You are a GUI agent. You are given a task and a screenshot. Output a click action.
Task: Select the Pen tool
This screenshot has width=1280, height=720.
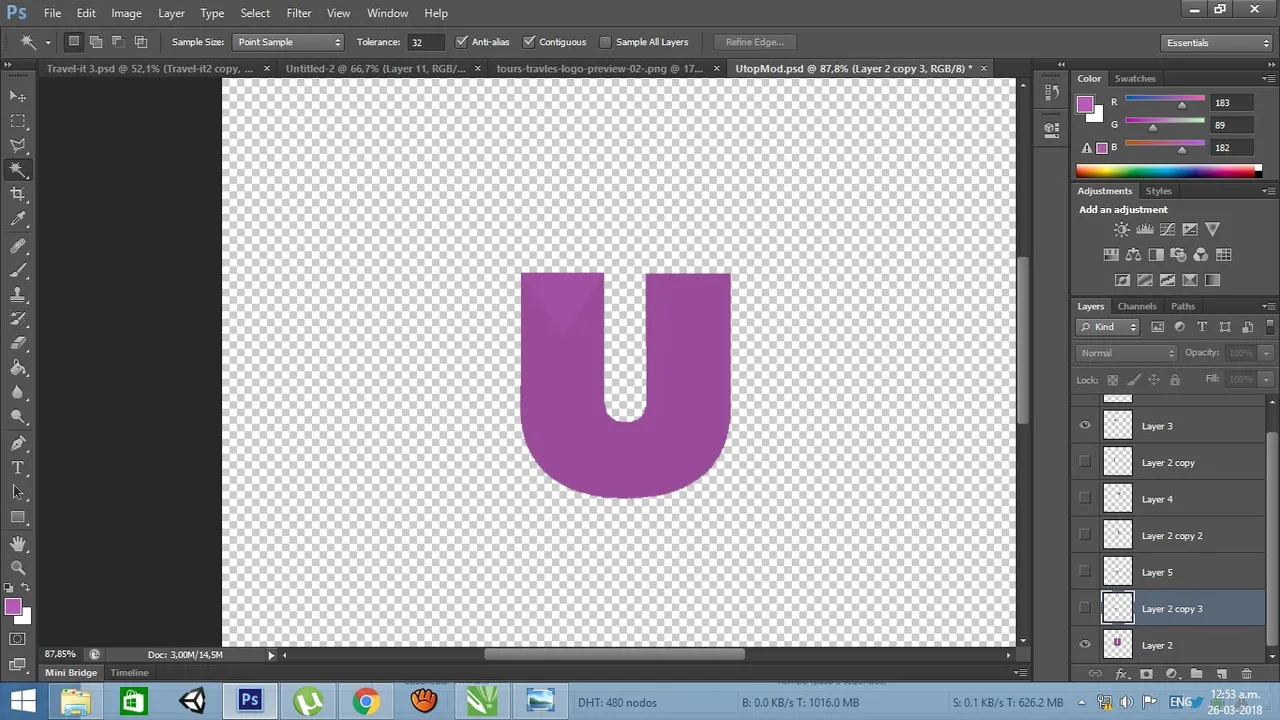18,444
